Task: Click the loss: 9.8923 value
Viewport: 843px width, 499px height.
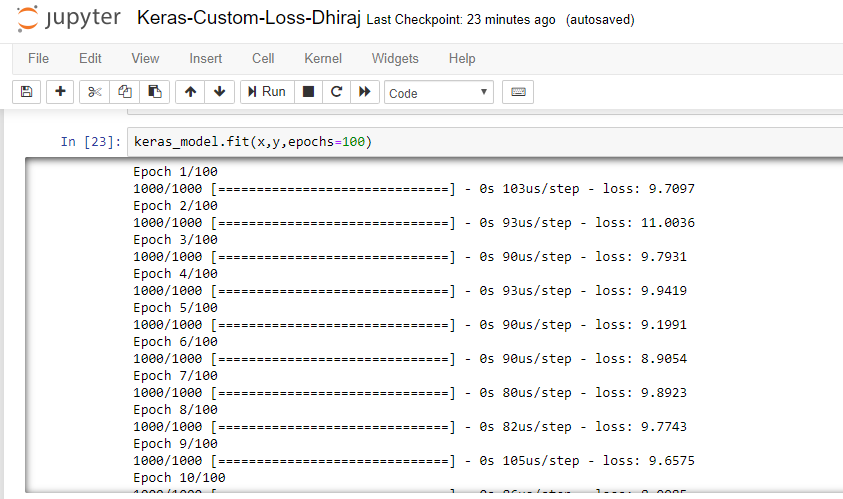Action: (x=641, y=393)
